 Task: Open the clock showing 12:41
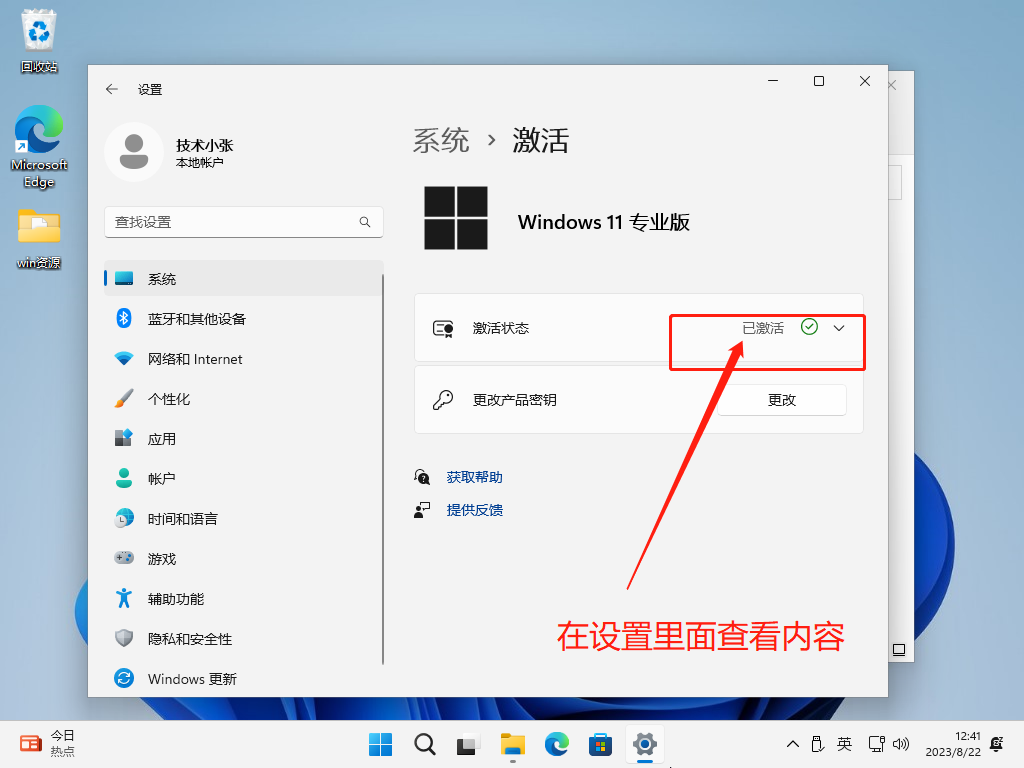coord(953,744)
